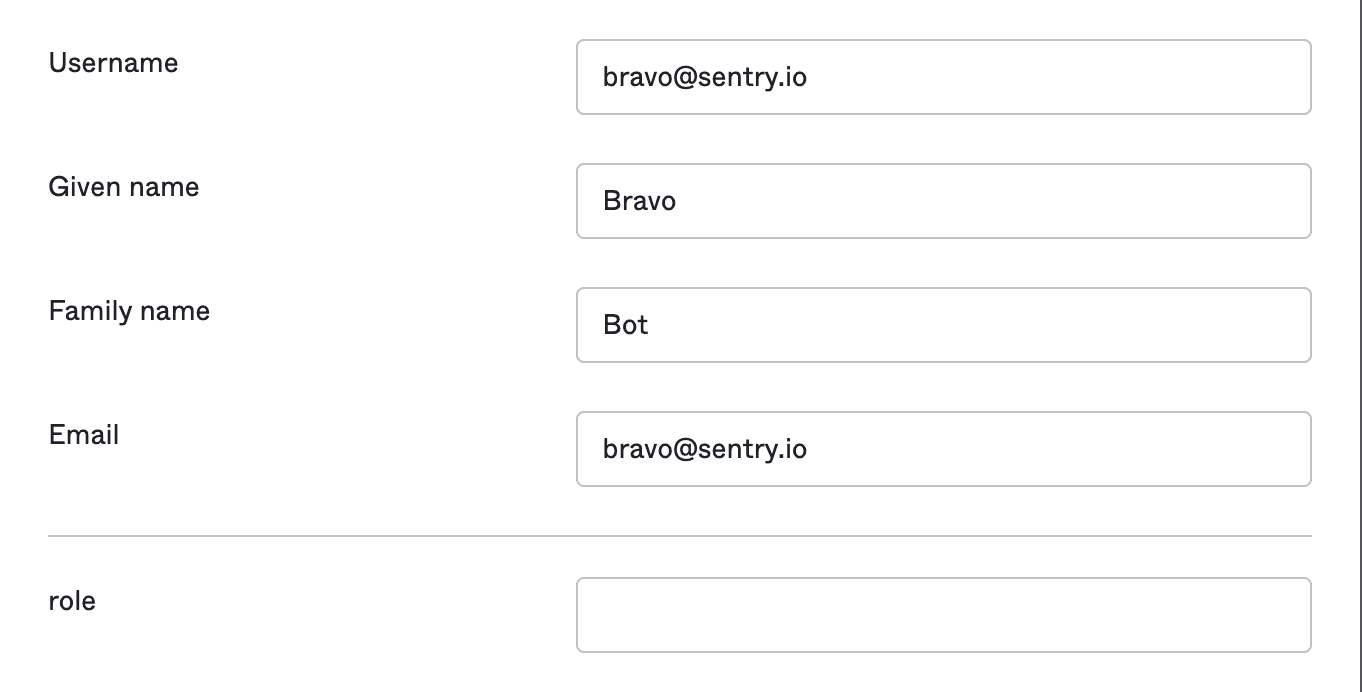Click the Email label
The image size is (1362, 692).
[x=83, y=435]
